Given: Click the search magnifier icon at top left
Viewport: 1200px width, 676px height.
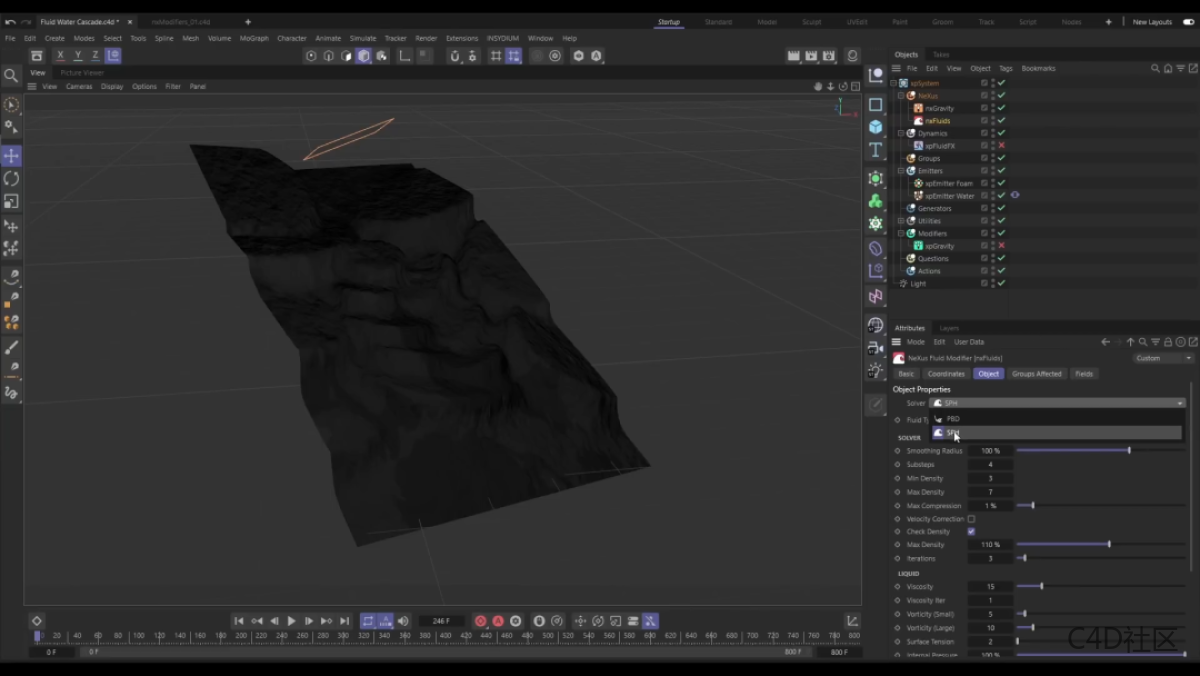Looking at the screenshot, I should pos(11,75).
